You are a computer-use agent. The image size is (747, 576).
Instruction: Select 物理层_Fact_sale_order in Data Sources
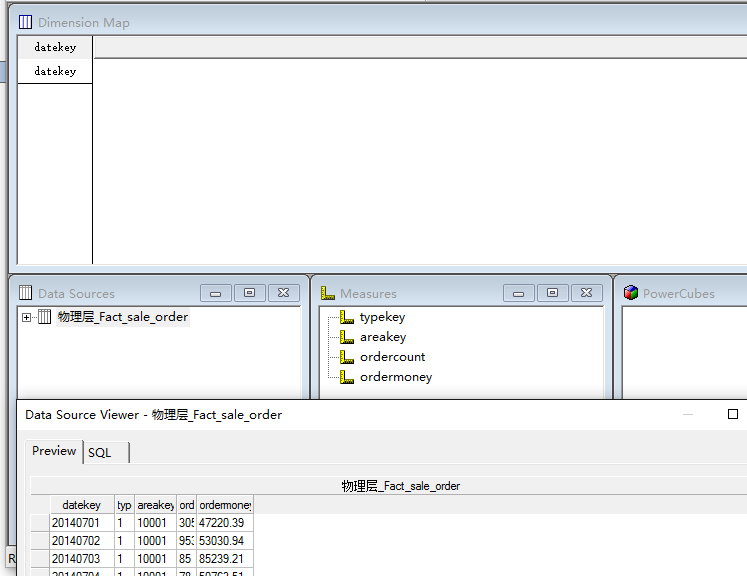[x=123, y=317]
